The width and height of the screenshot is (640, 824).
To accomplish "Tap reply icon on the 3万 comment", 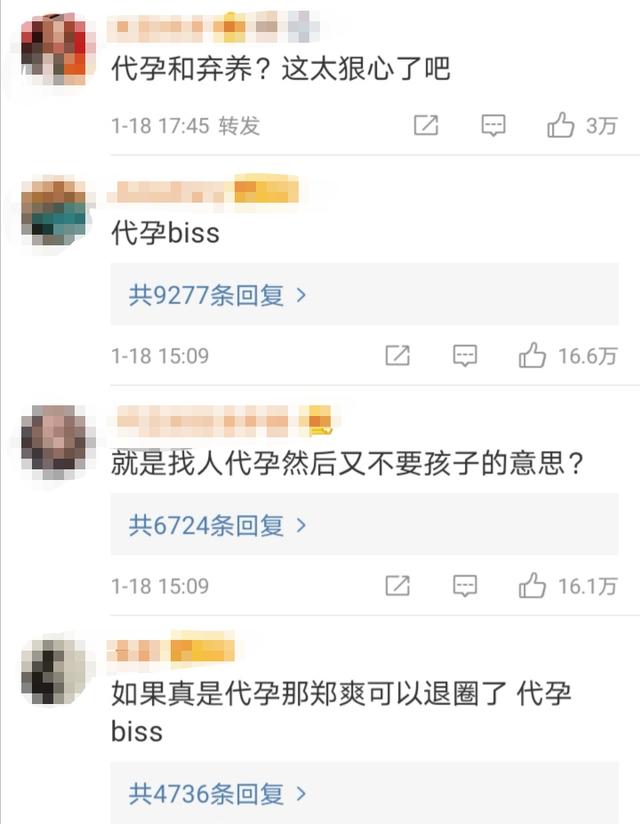I will (493, 126).
